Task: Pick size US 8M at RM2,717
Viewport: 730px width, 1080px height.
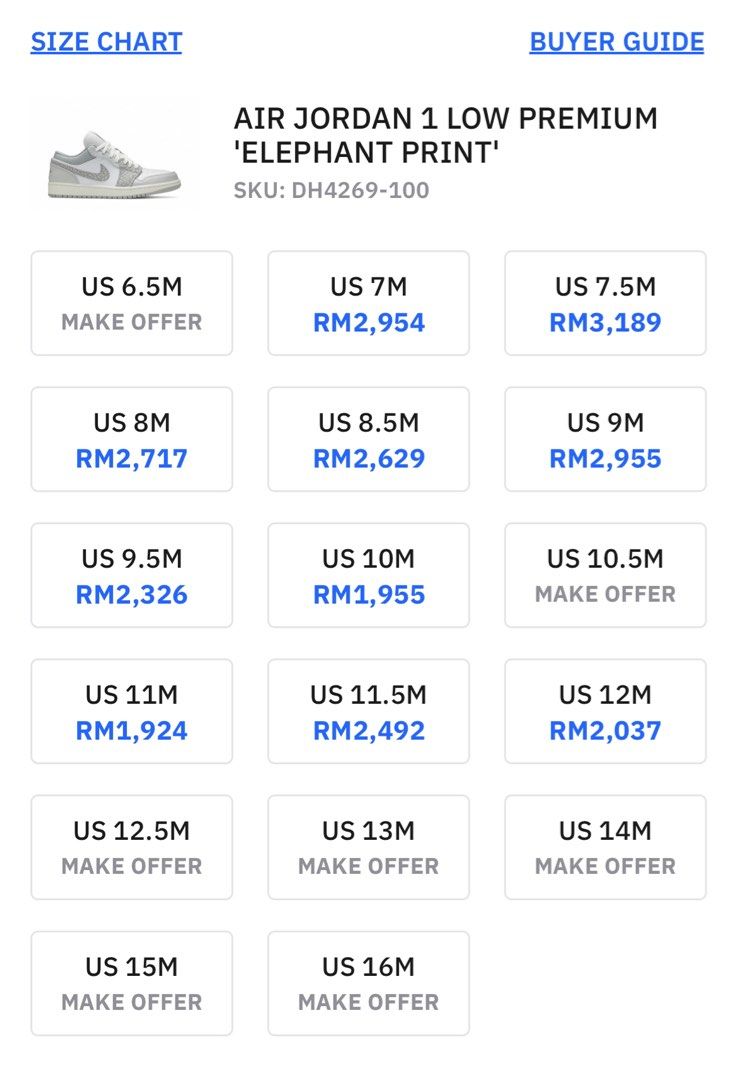Action: click(x=132, y=439)
